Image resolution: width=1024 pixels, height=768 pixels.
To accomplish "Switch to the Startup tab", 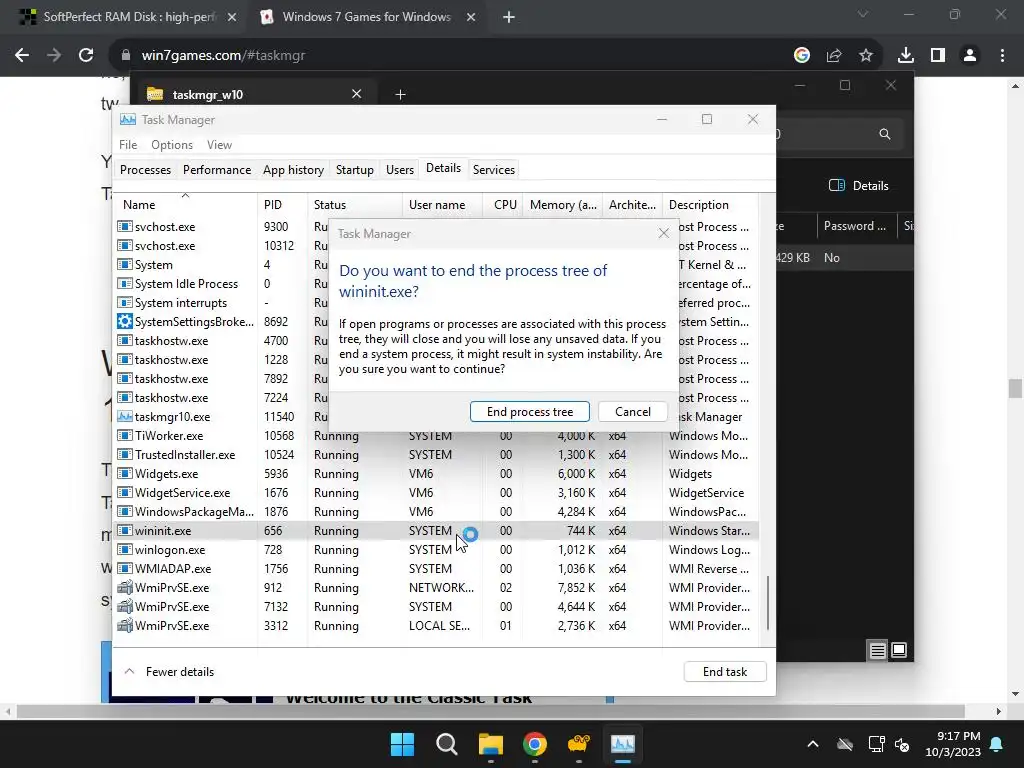I will [x=355, y=169].
